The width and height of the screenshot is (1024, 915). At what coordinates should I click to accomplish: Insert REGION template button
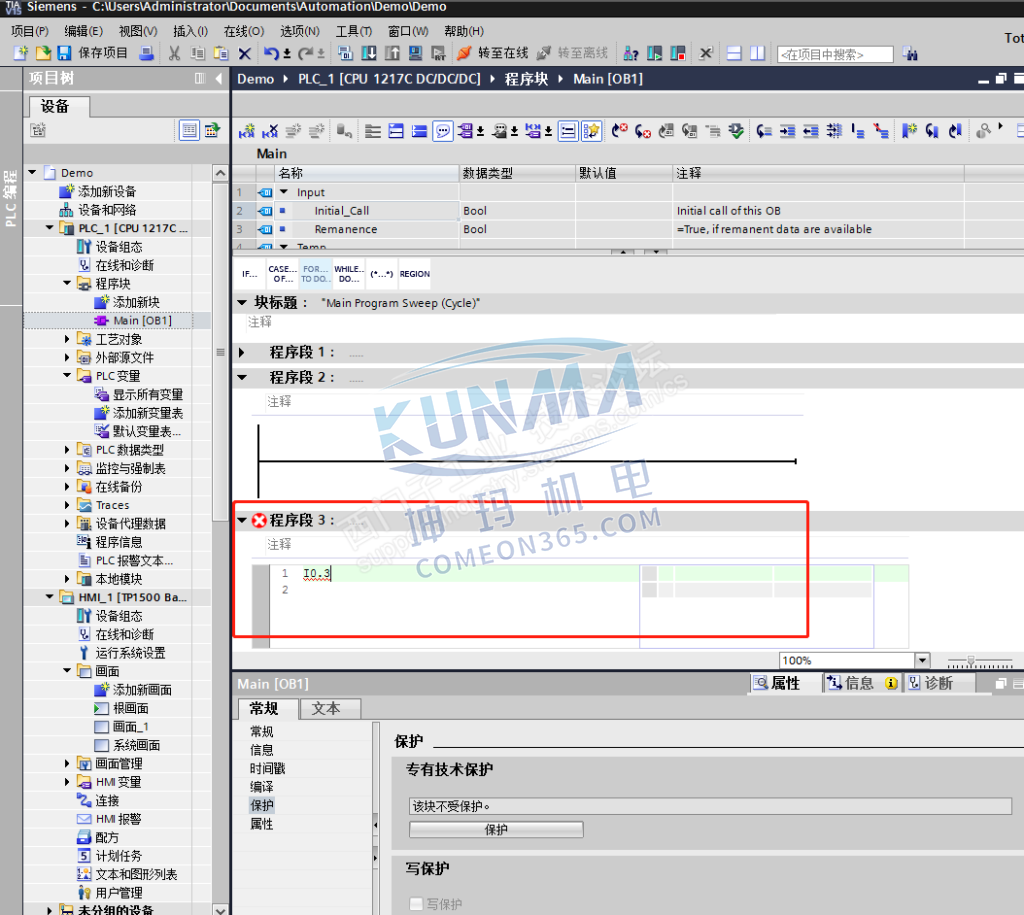tap(415, 274)
